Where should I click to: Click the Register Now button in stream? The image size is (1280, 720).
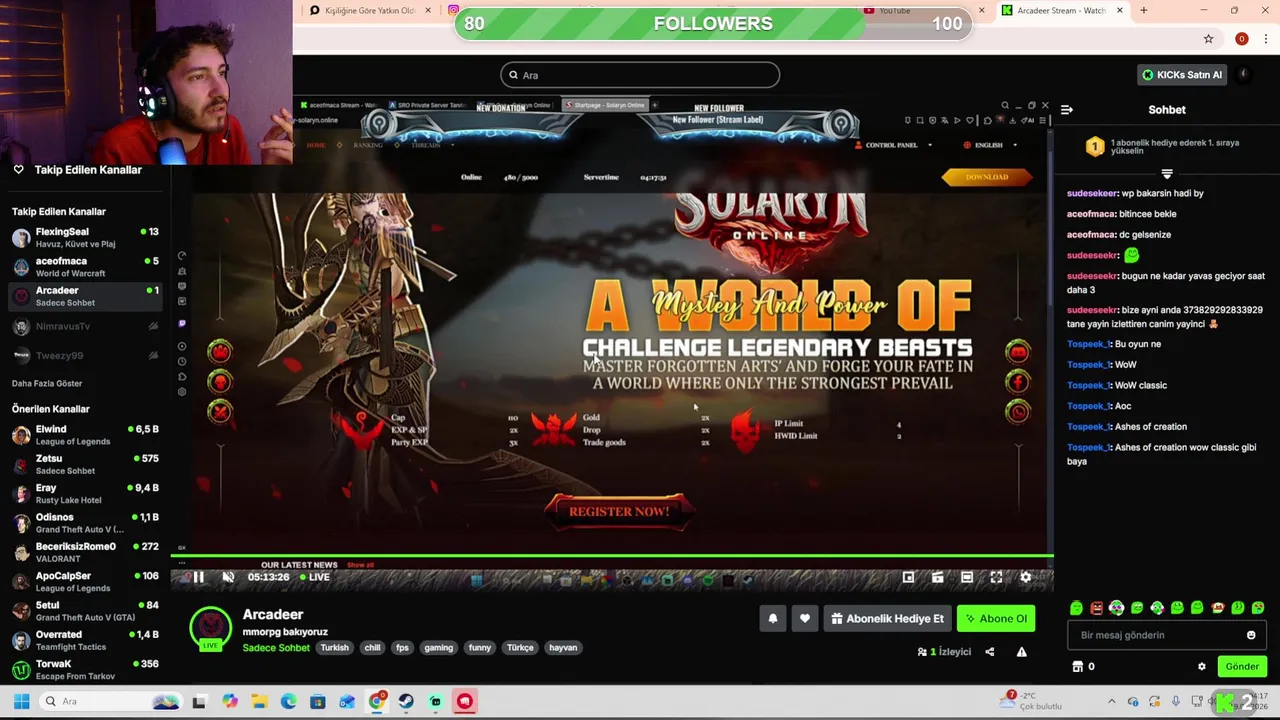click(619, 511)
